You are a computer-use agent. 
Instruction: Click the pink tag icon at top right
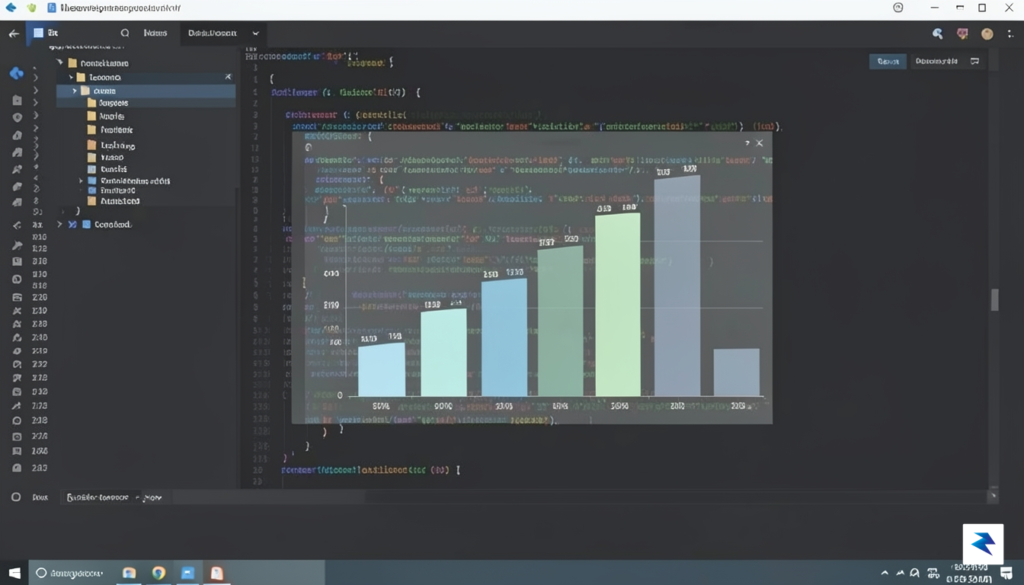962,33
